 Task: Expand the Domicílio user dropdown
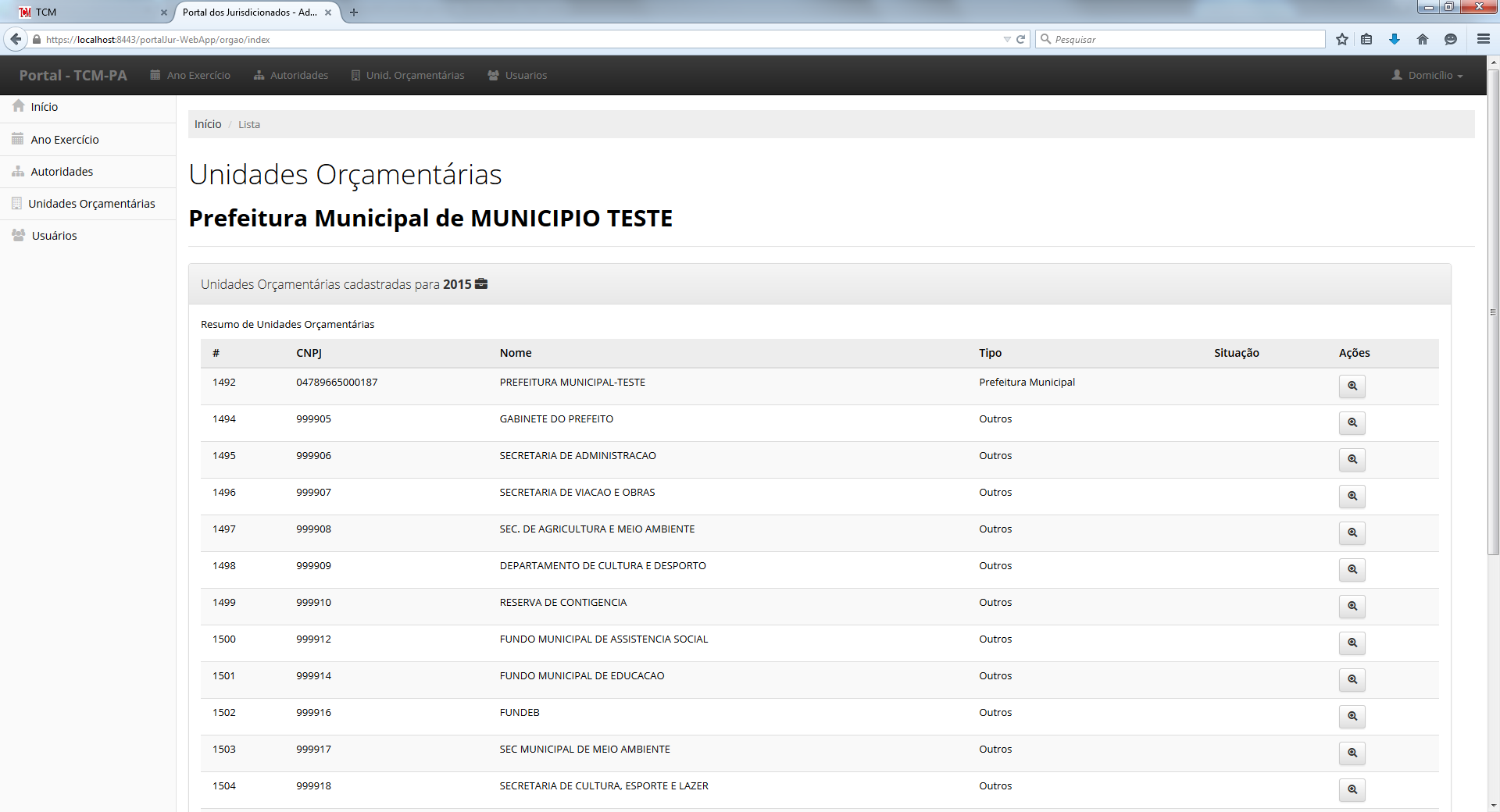pyautogui.click(x=1427, y=76)
